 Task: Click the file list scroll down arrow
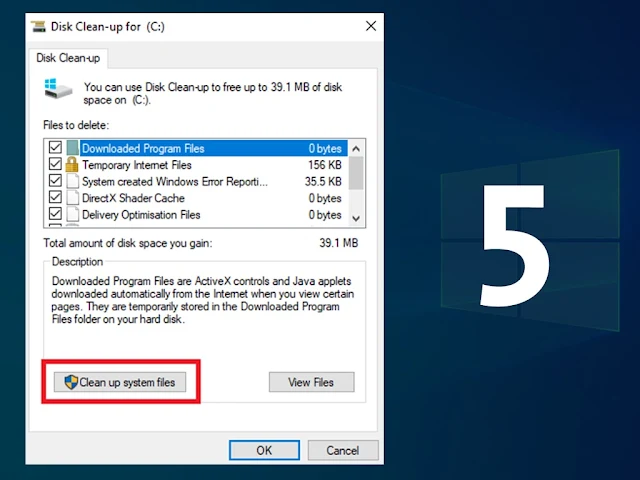click(356, 218)
